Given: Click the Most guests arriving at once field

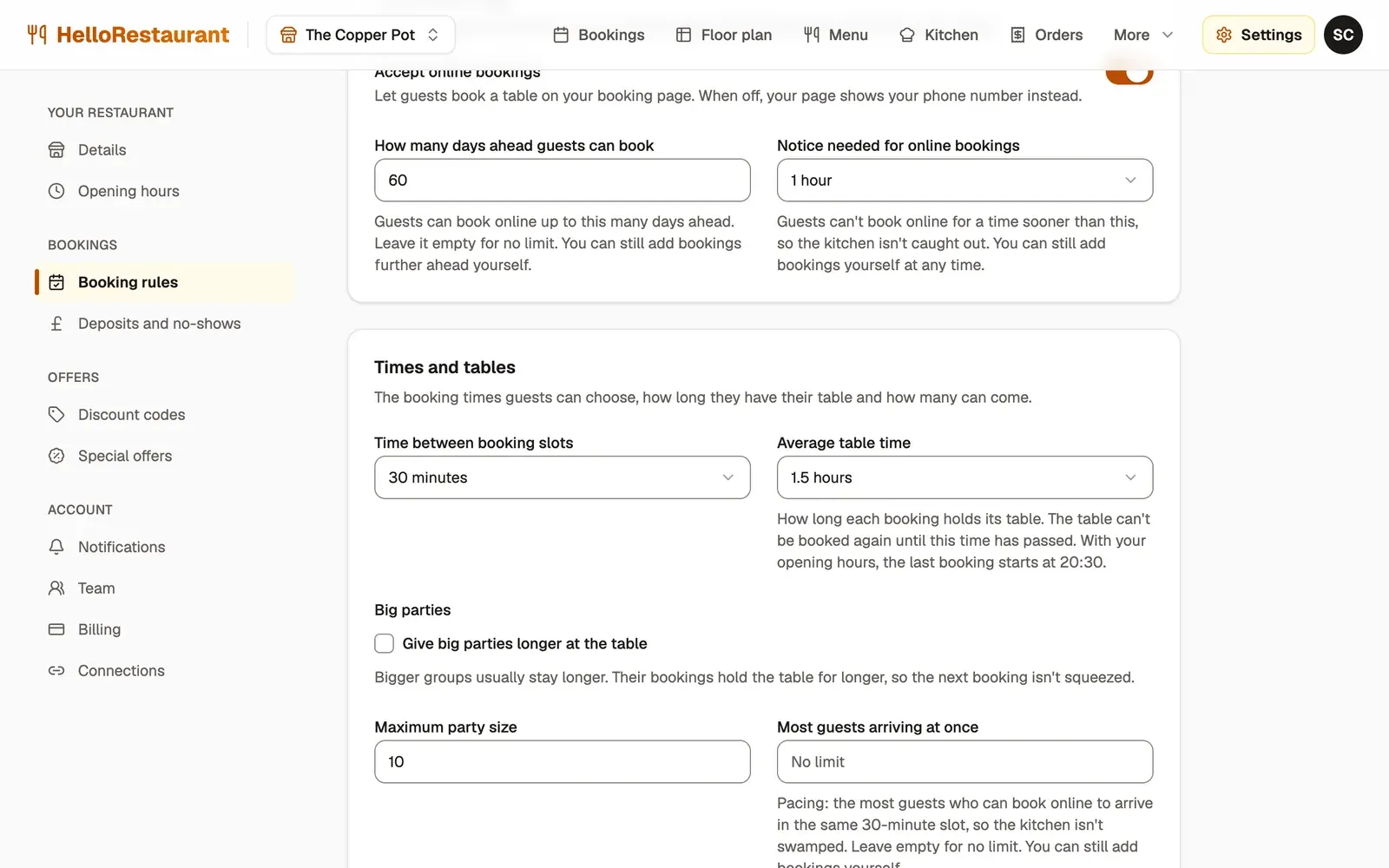Looking at the screenshot, I should (x=964, y=762).
